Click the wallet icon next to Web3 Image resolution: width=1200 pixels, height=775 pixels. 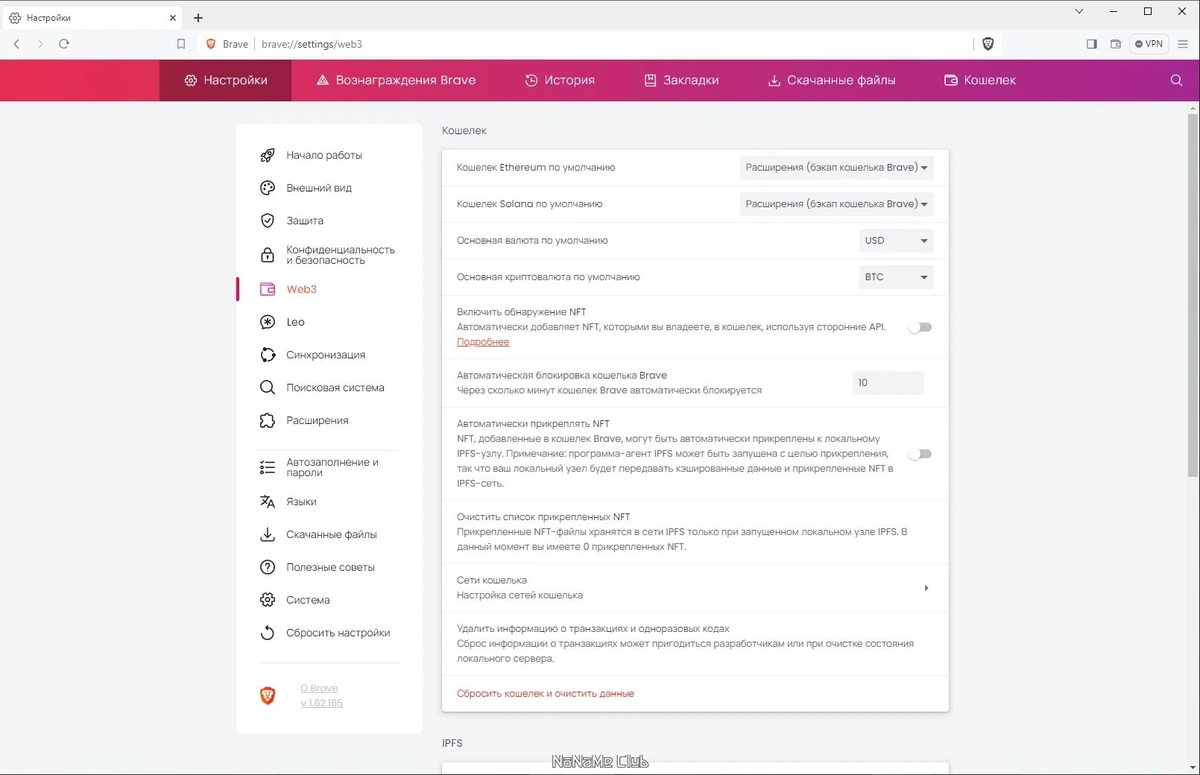click(x=267, y=289)
